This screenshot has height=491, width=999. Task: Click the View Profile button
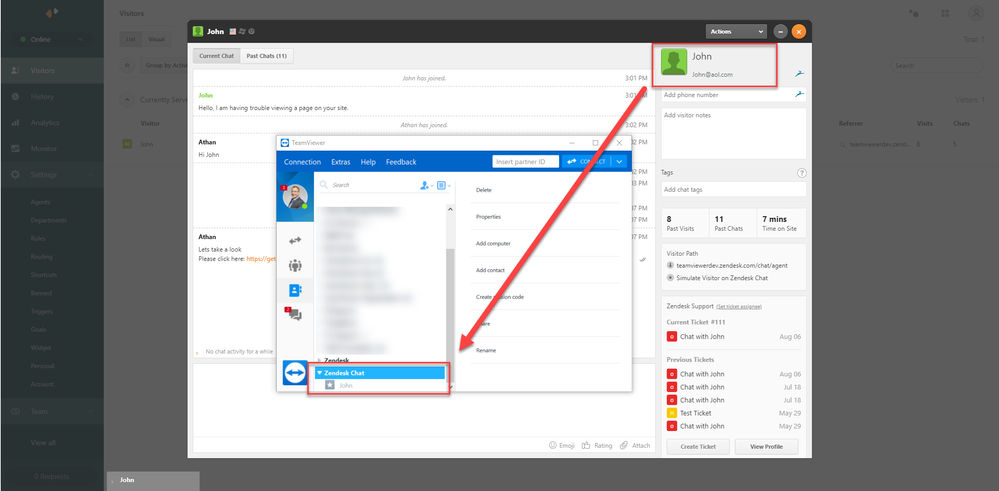(x=766, y=446)
